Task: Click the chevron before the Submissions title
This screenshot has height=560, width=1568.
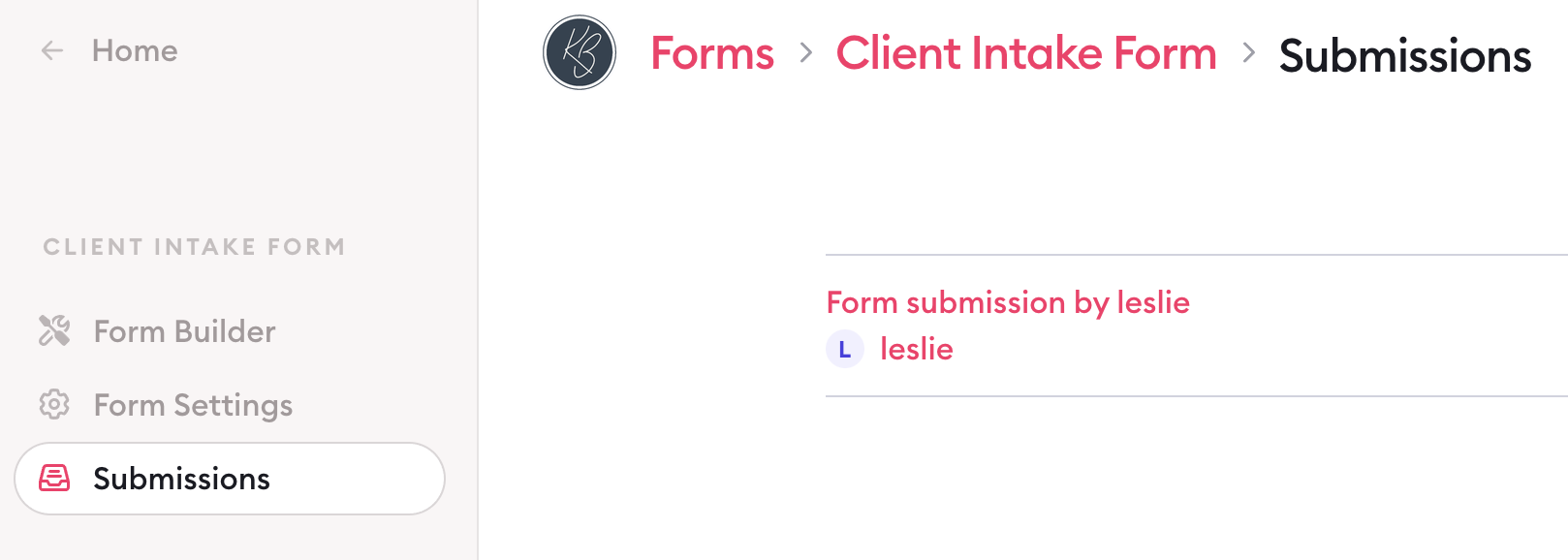Action: point(1248,53)
